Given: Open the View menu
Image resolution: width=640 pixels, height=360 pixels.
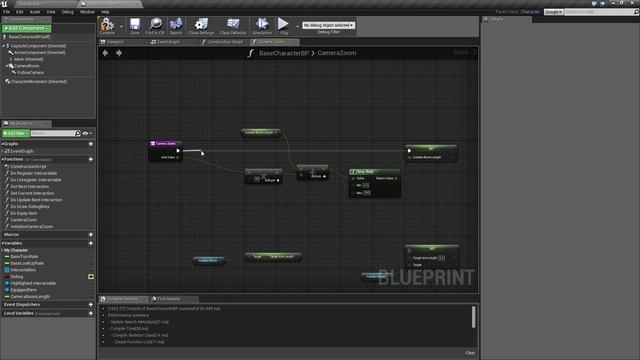Looking at the screenshot, I should [x=51, y=12].
